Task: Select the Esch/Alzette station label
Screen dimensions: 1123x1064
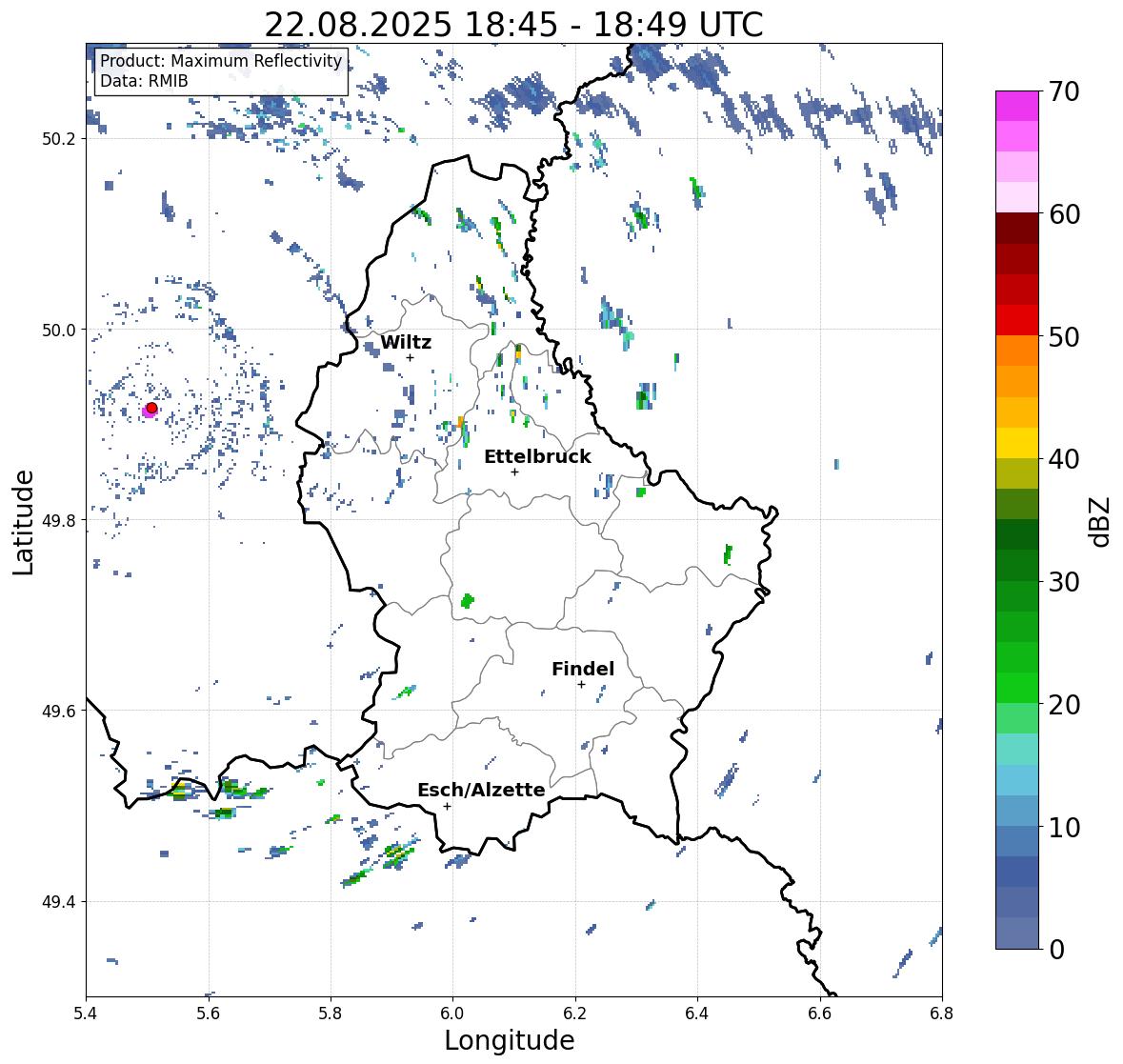Action: tap(481, 790)
